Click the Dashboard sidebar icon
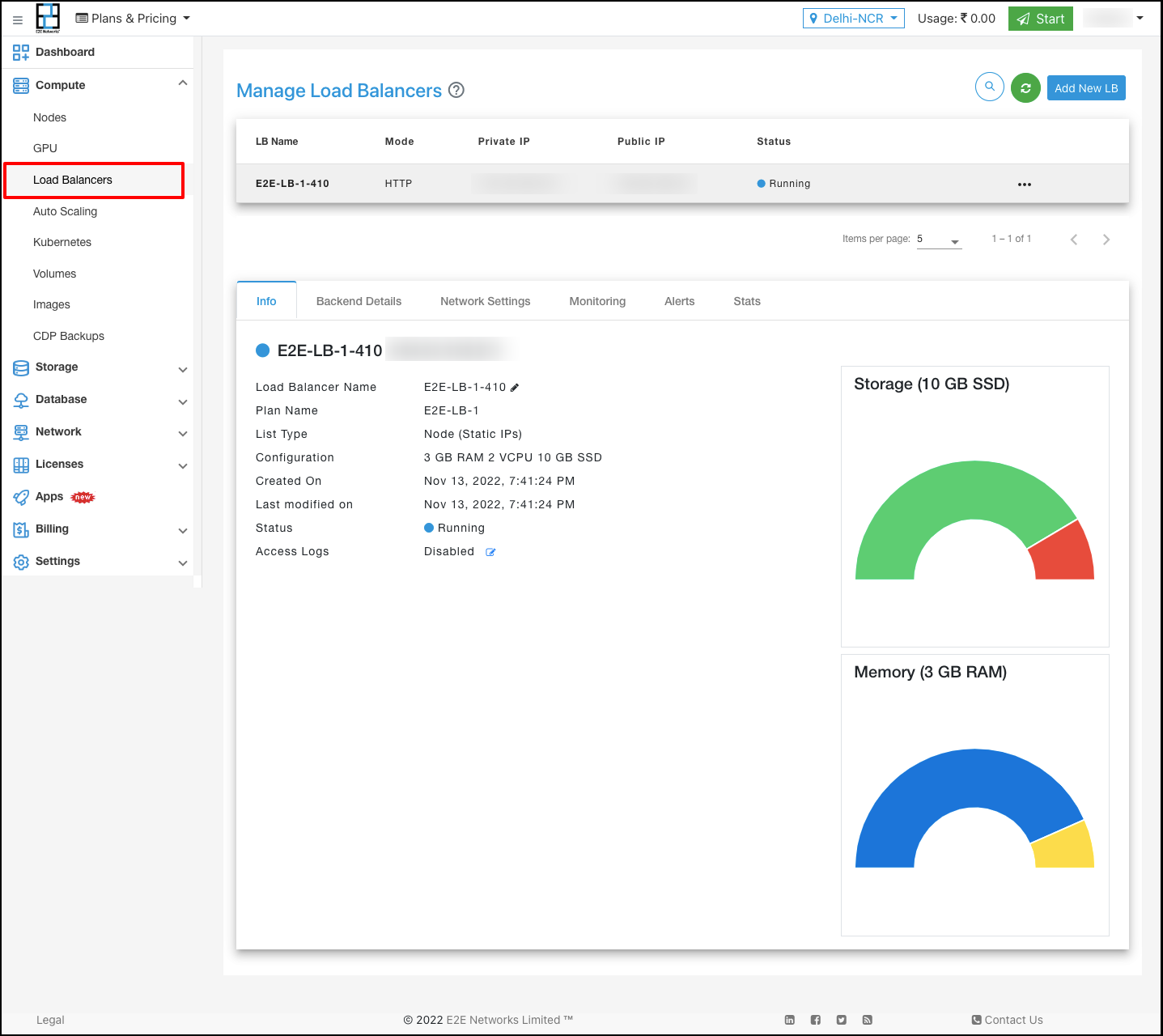1163x1036 pixels. 21,53
